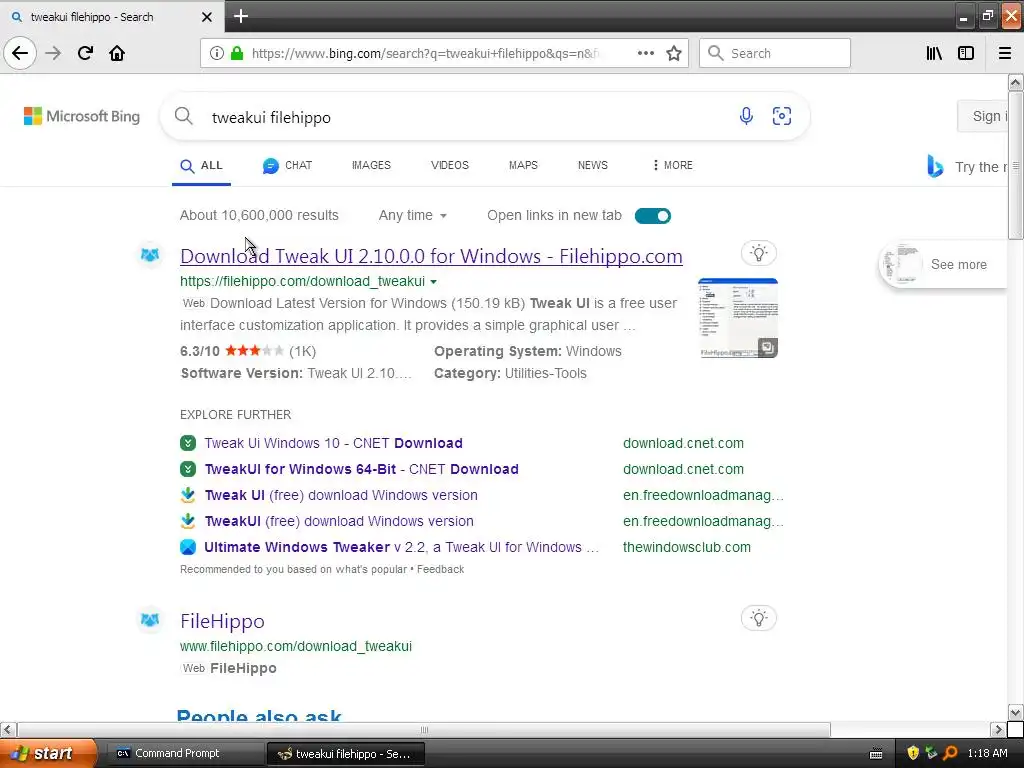This screenshot has height=768, width=1024.
Task: Click the horizontal scrollbar right arrow
Action: [998, 729]
